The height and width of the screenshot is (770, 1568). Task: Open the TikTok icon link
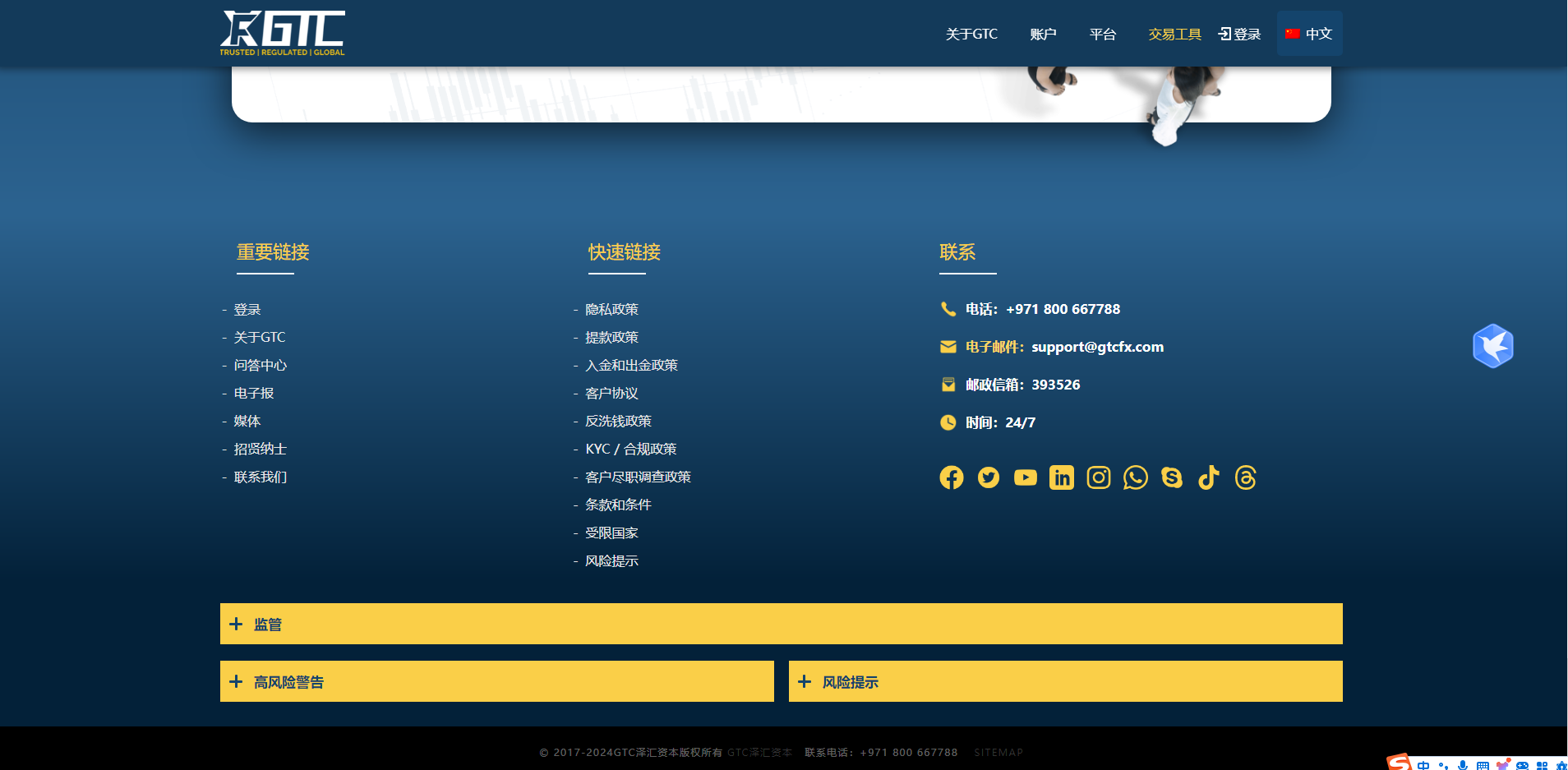(x=1208, y=477)
